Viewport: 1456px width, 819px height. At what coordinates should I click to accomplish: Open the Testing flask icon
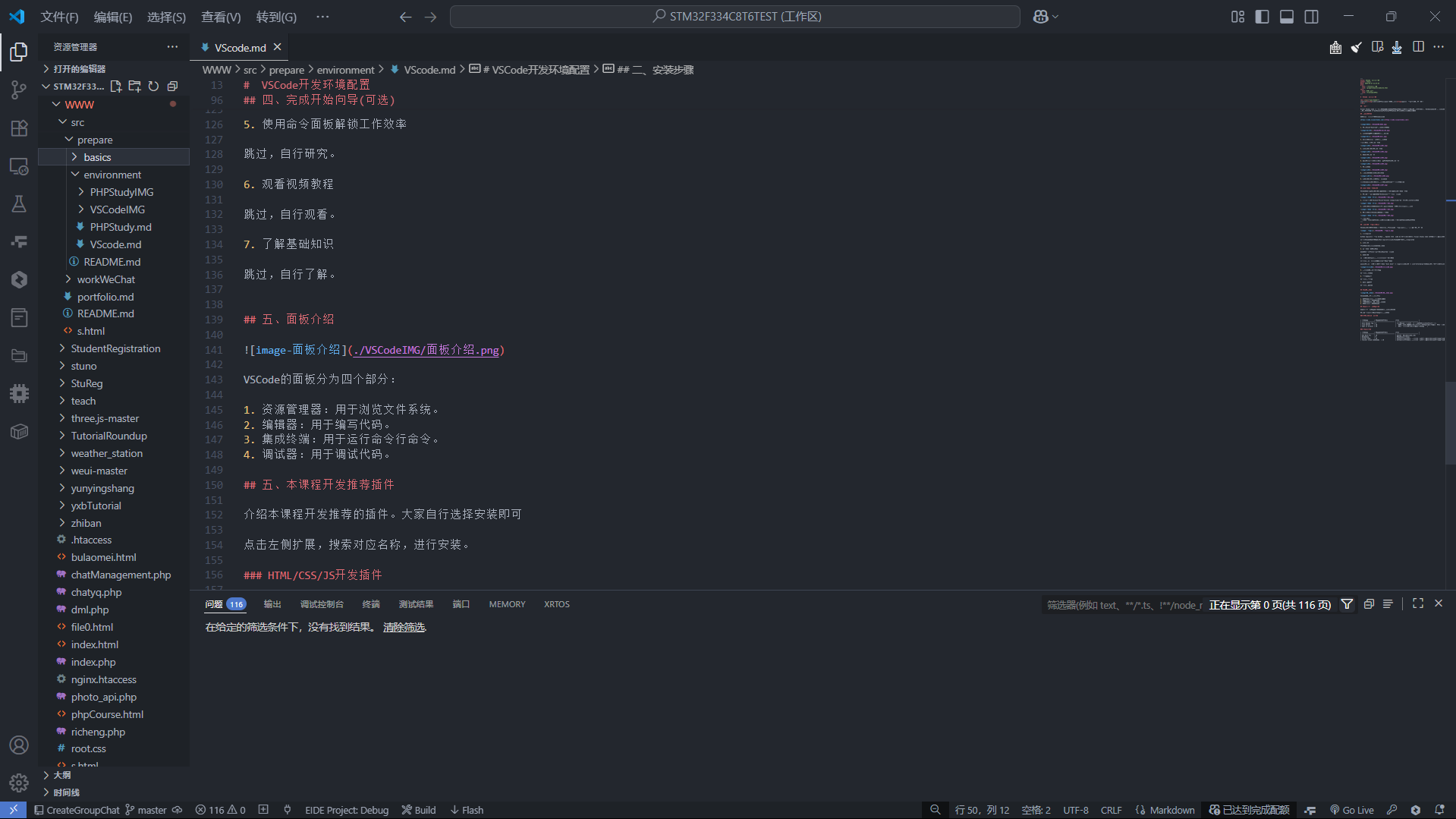click(x=19, y=203)
